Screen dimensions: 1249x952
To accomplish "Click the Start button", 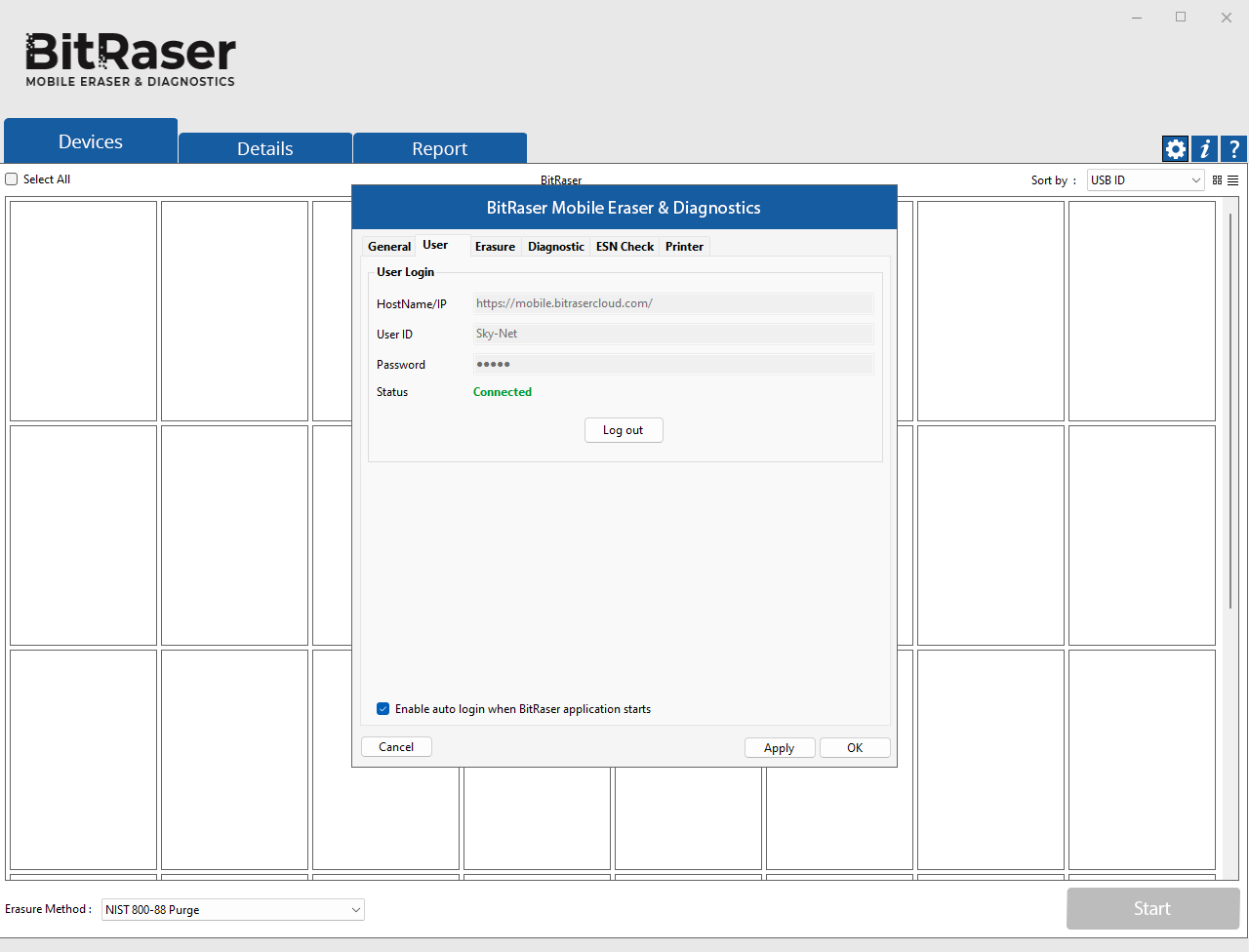I will (x=1152, y=909).
